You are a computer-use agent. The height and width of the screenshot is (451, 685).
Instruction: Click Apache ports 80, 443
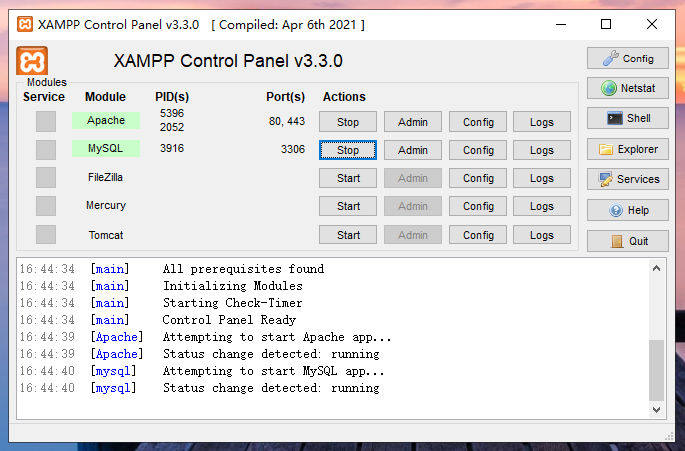[287, 121]
